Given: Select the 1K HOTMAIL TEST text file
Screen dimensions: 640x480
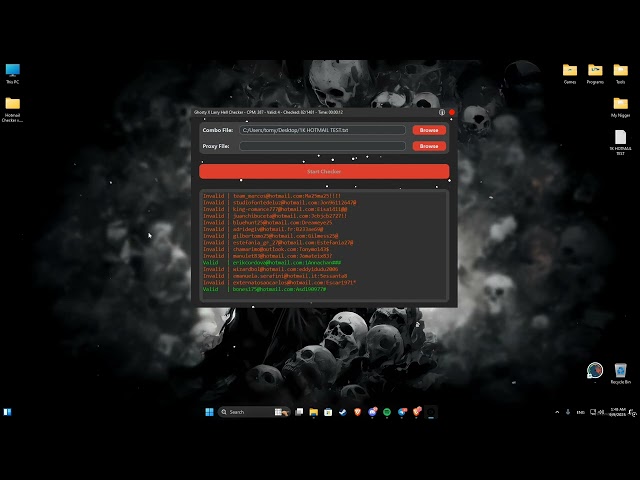Looking at the screenshot, I should point(620,142).
